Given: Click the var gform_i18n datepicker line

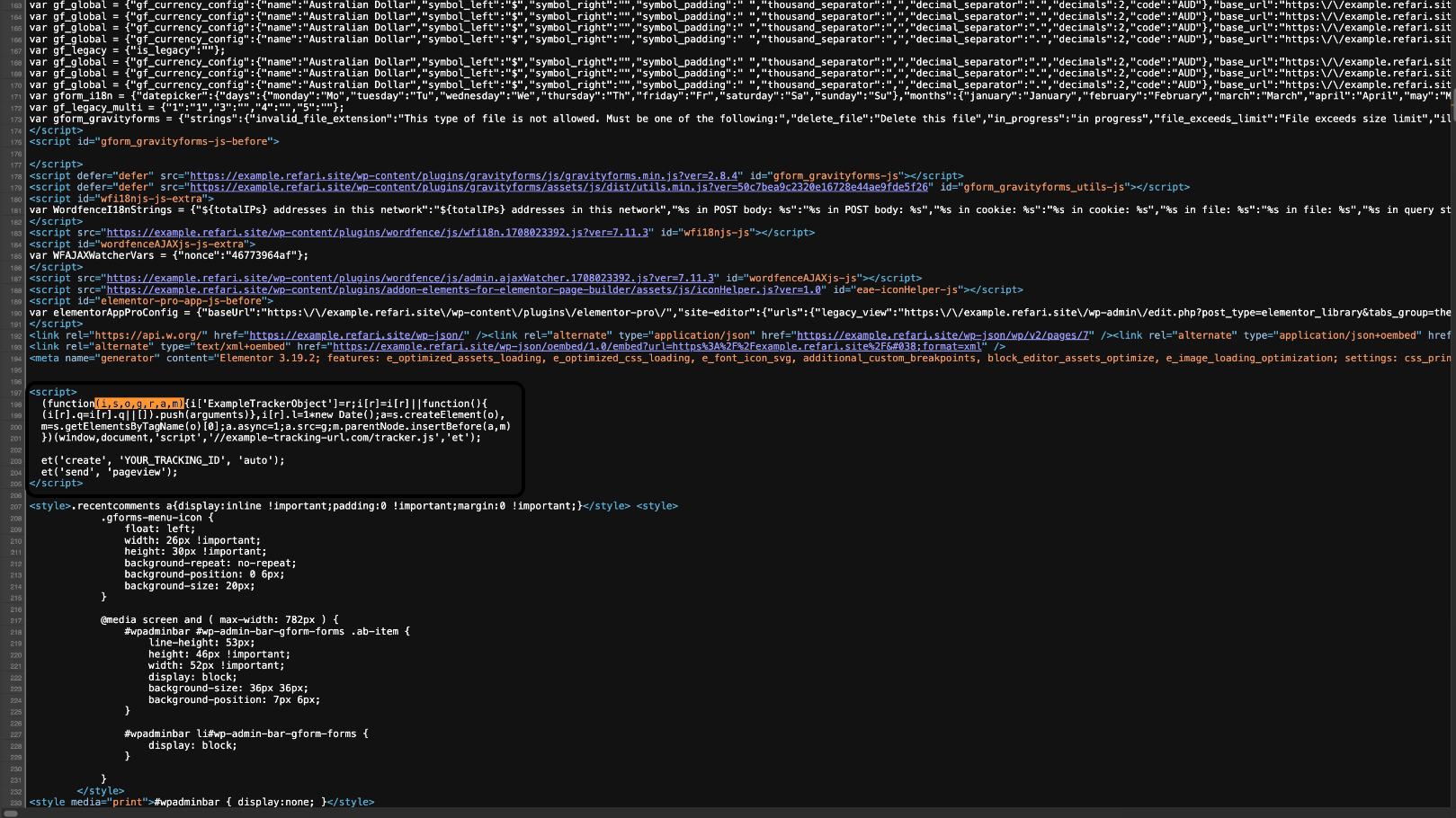Looking at the screenshot, I should [x=741, y=96].
